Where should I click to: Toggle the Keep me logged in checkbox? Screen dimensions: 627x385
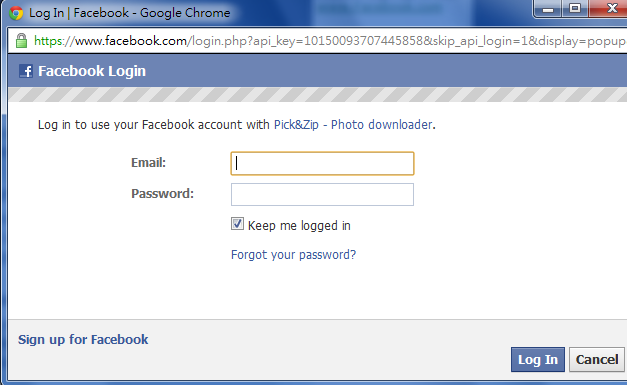point(237,223)
